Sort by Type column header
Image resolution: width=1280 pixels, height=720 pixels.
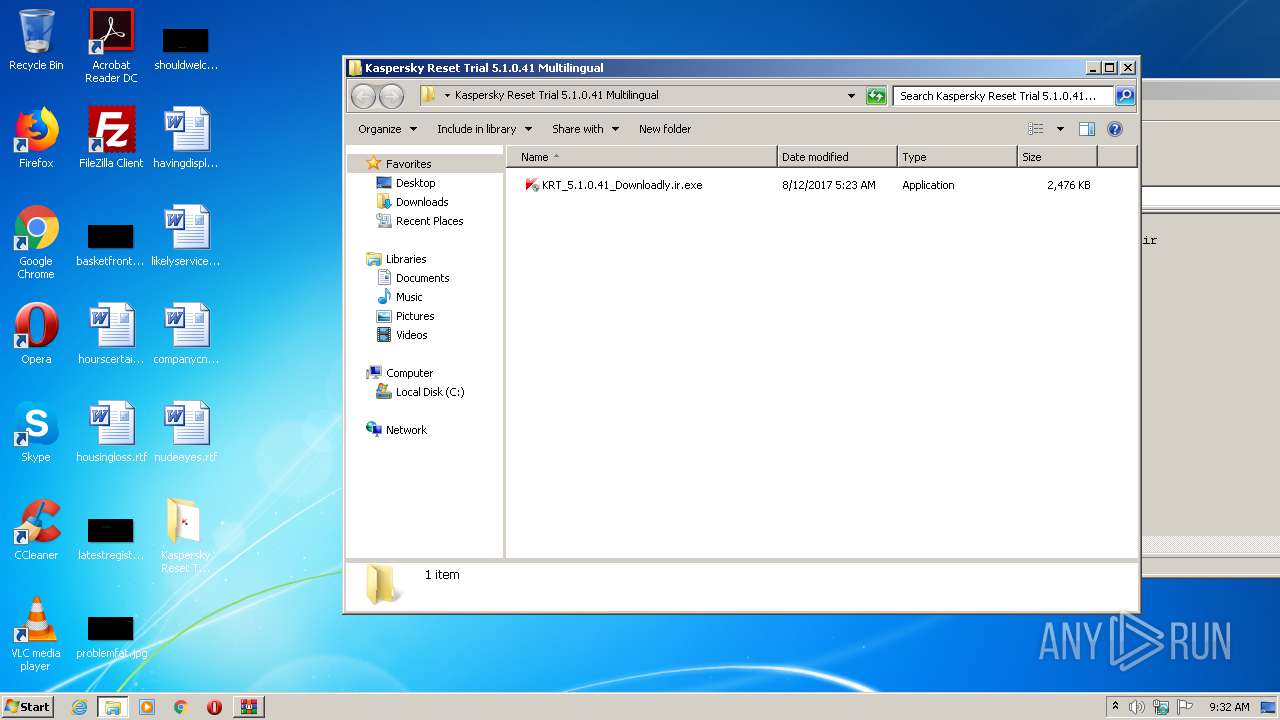point(957,157)
